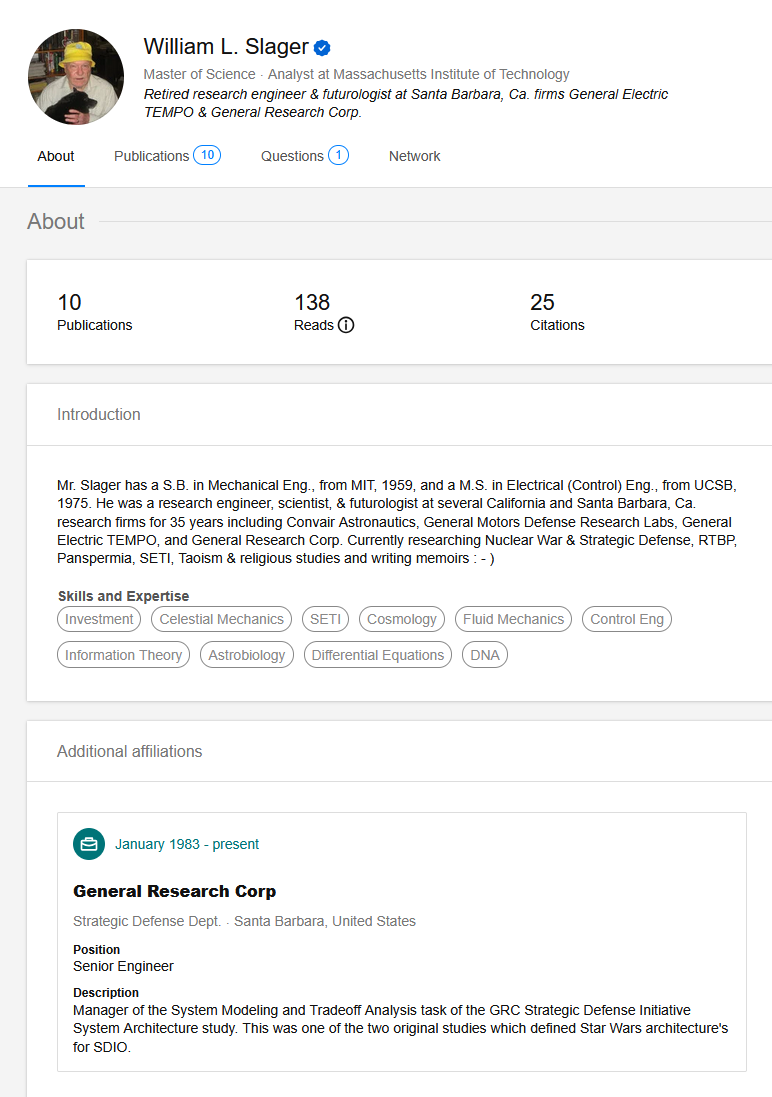This screenshot has width=772, height=1097.
Task: Click the publications count badge 10
Action: pos(207,155)
